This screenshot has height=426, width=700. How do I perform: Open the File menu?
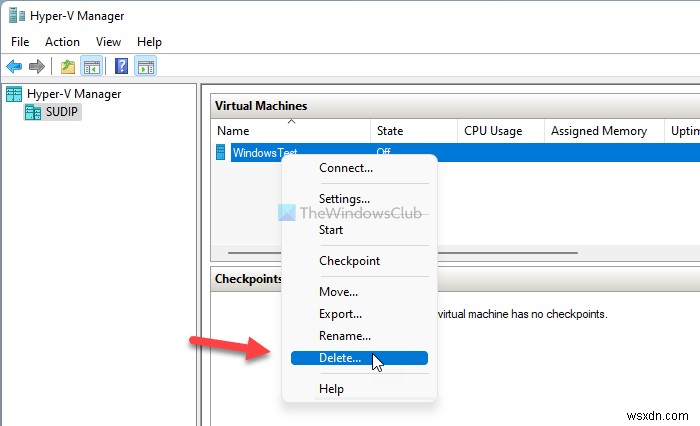(20, 42)
